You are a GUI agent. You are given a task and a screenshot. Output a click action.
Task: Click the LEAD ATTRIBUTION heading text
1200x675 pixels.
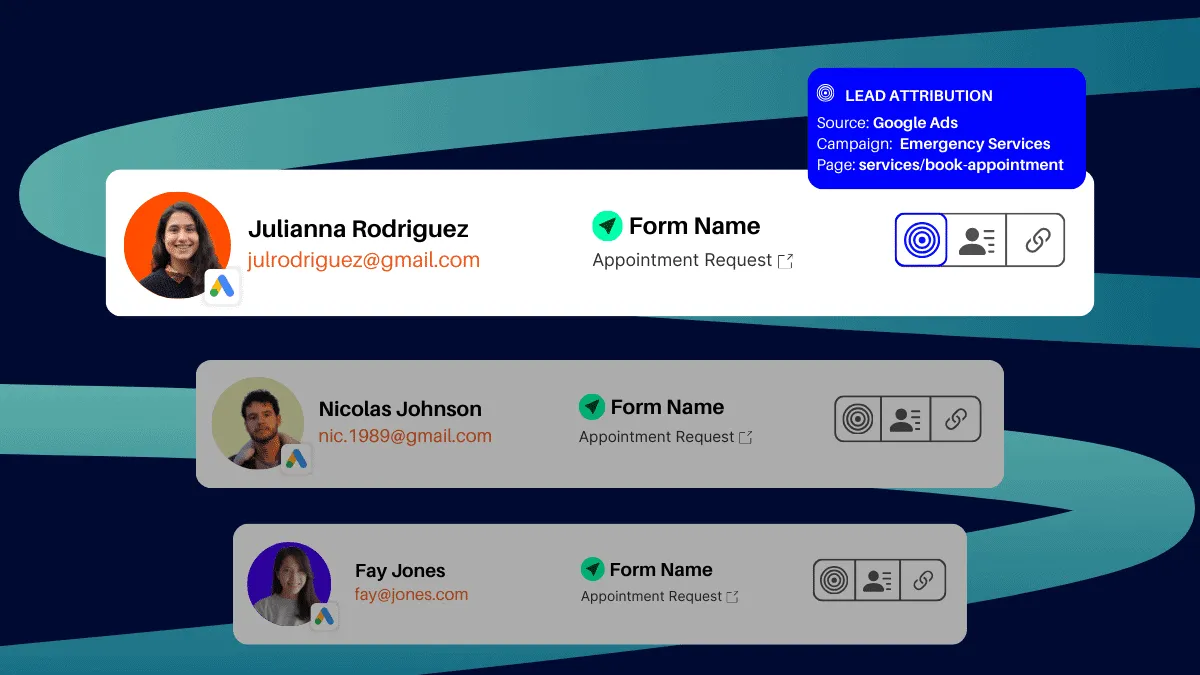click(919, 96)
